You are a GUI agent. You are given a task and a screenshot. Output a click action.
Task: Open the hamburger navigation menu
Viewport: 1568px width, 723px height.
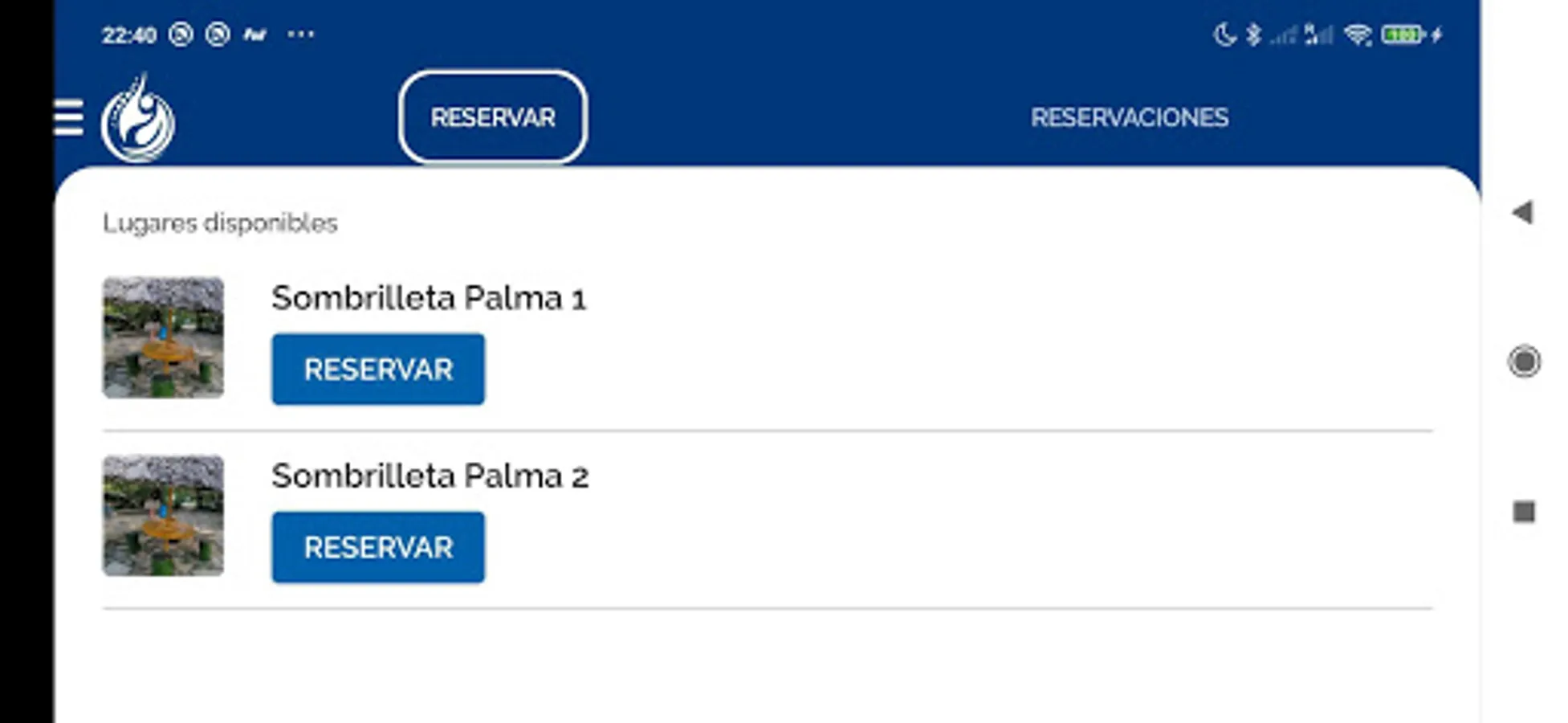69,118
